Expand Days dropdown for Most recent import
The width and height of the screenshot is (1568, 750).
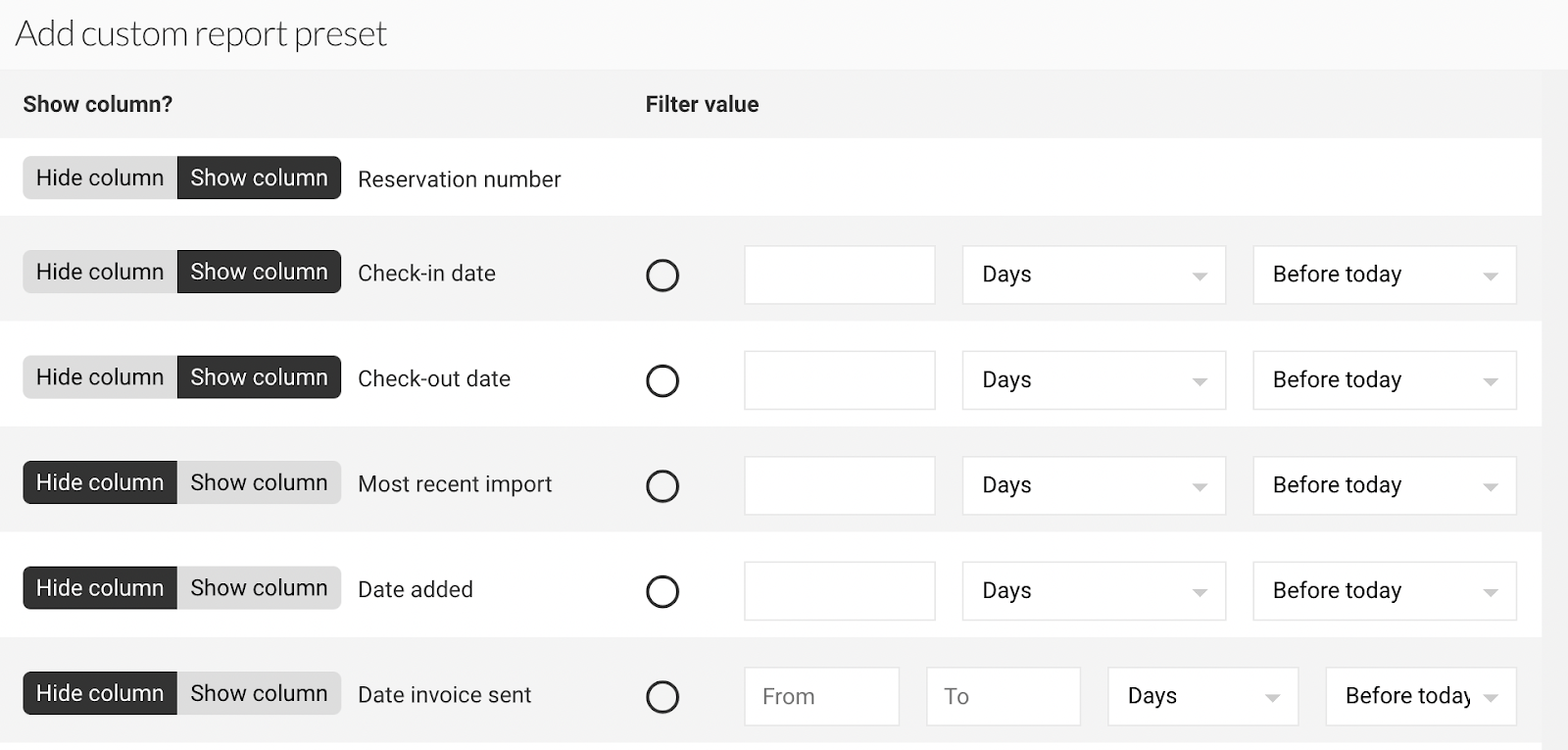tap(1093, 485)
